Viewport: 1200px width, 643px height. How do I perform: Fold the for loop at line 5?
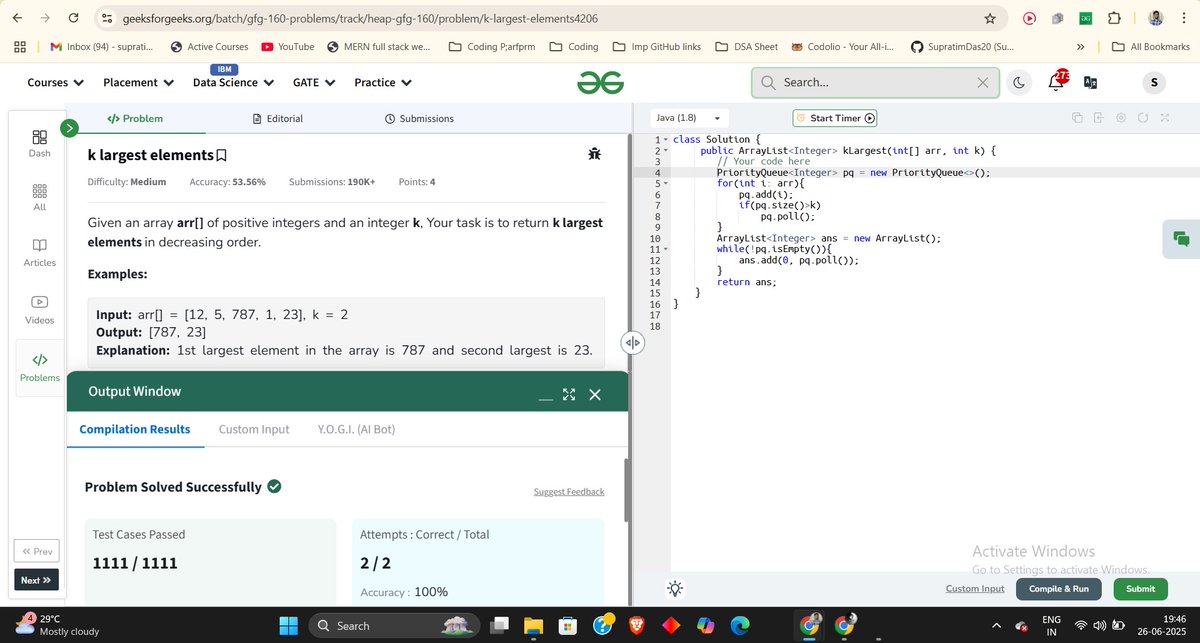pos(666,183)
